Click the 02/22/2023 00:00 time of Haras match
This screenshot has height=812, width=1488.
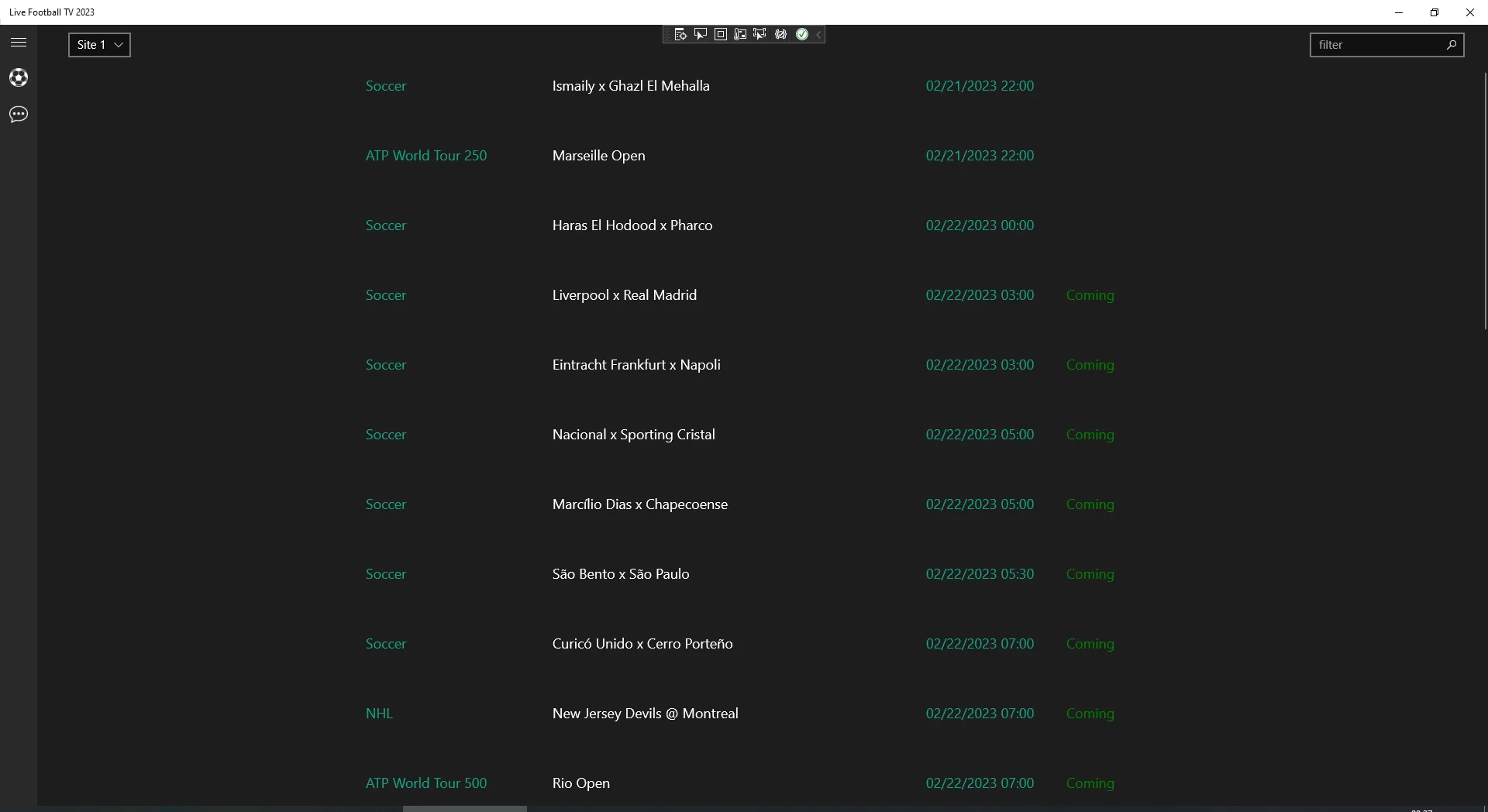pos(980,225)
